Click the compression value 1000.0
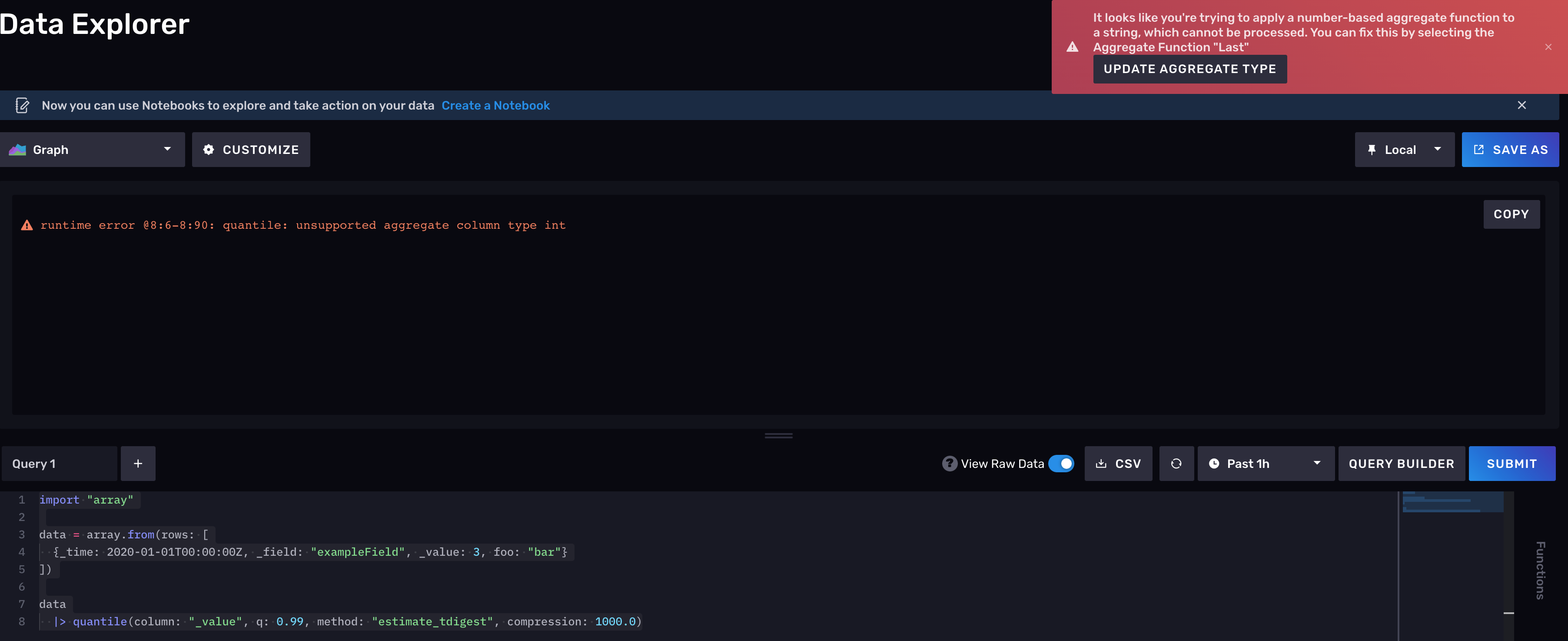The height and width of the screenshot is (641, 1568). [615, 621]
